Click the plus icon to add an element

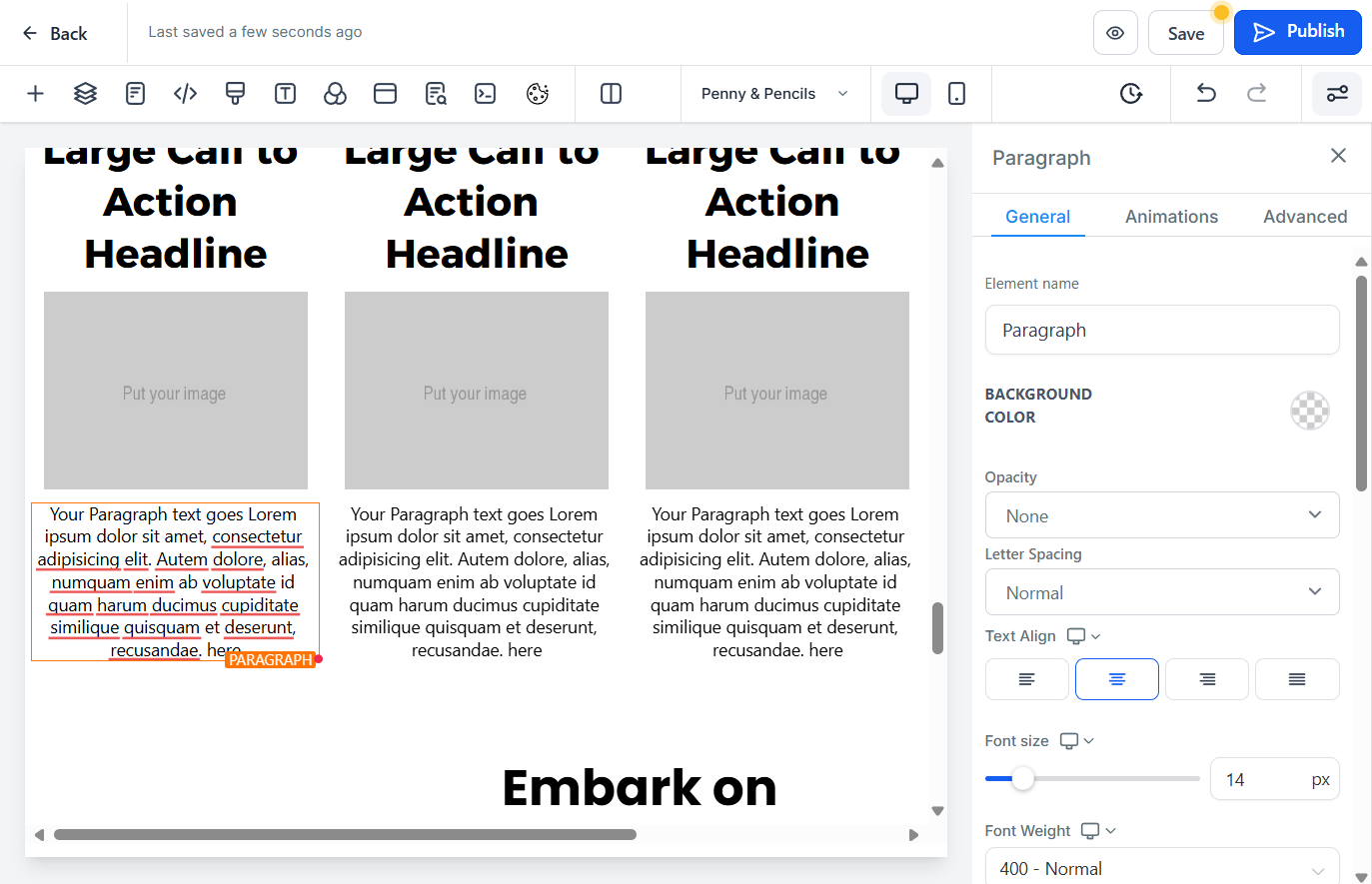pyautogui.click(x=35, y=94)
